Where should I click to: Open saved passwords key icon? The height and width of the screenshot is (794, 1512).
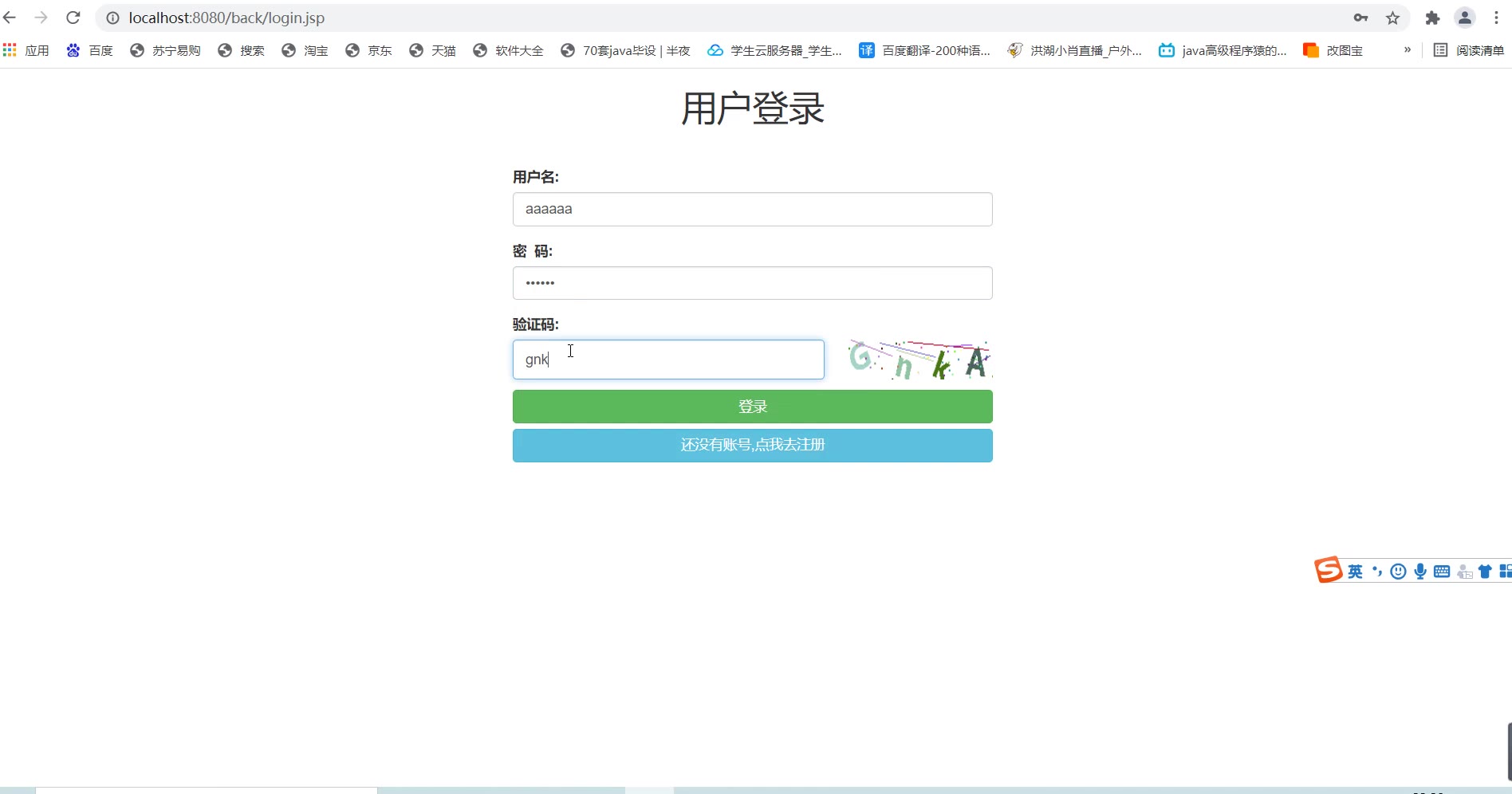[x=1360, y=18]
